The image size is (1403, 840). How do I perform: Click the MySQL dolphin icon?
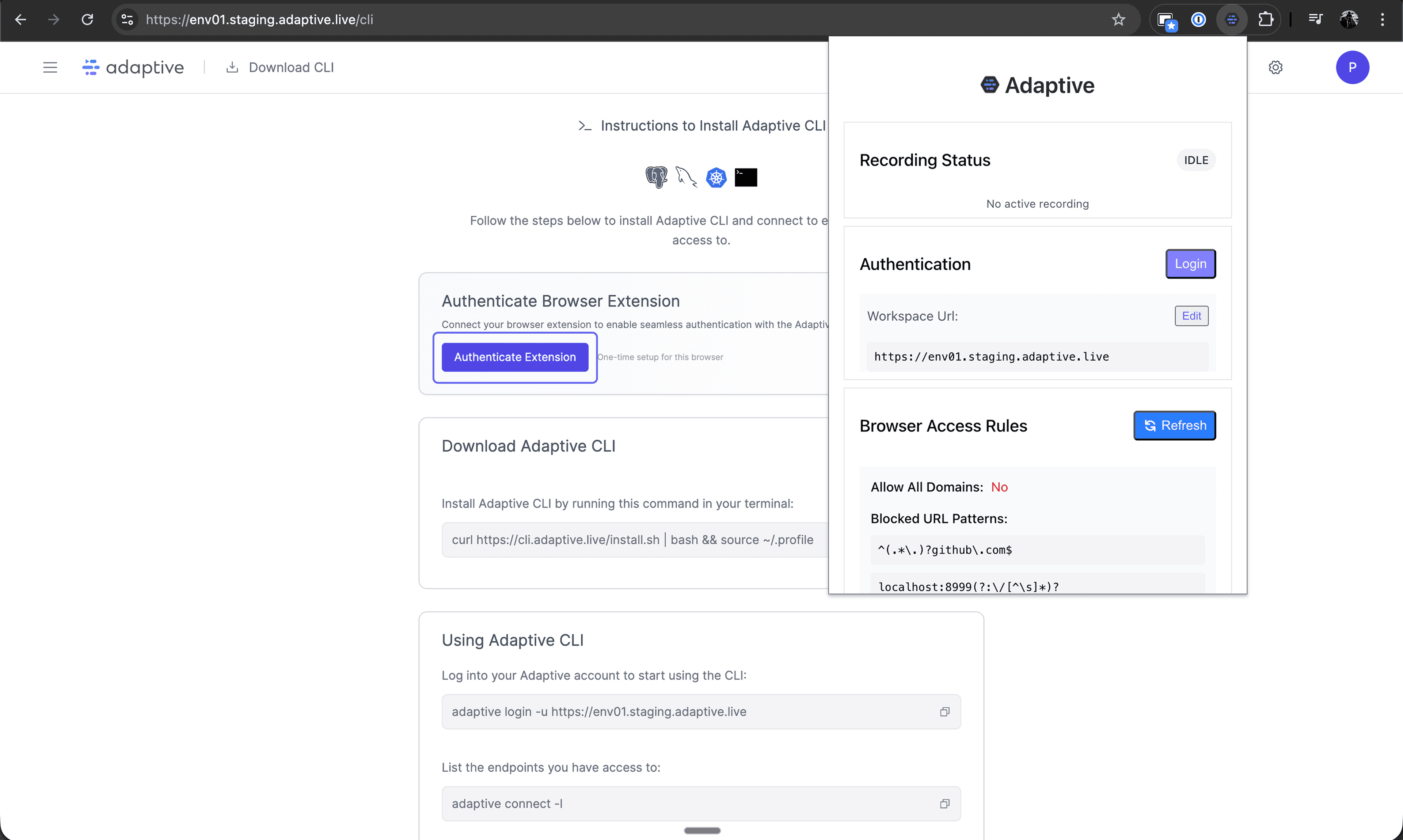[686, 177]
